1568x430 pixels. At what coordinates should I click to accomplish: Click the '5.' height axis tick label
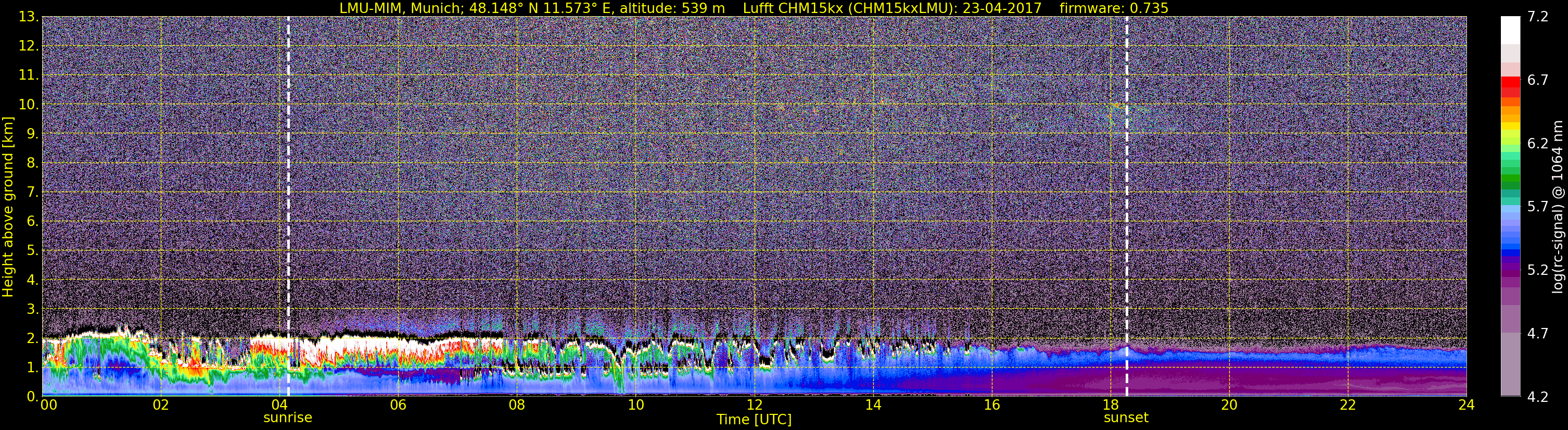click(32, 251)
